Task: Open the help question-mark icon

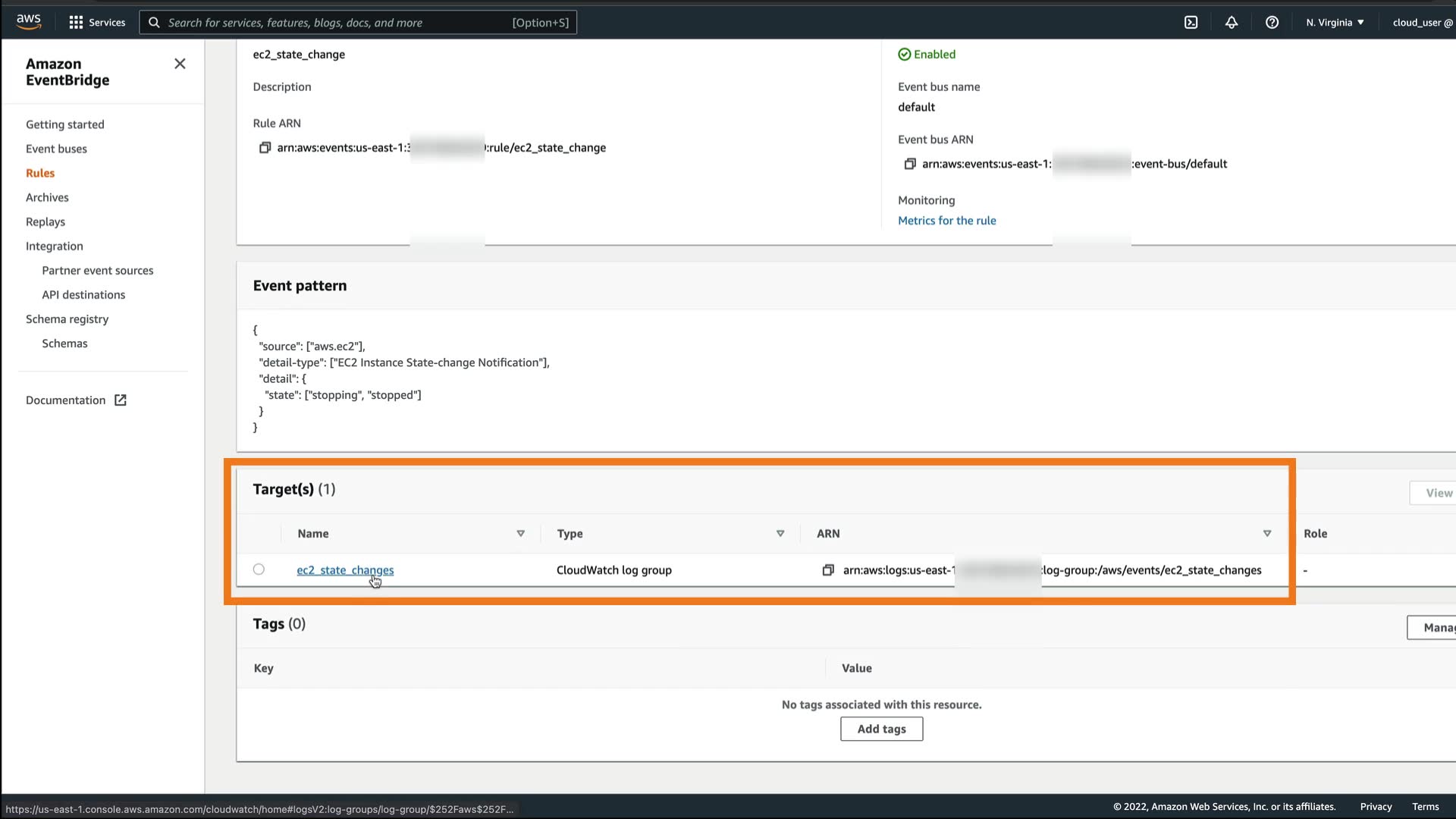Action: 1272,23
